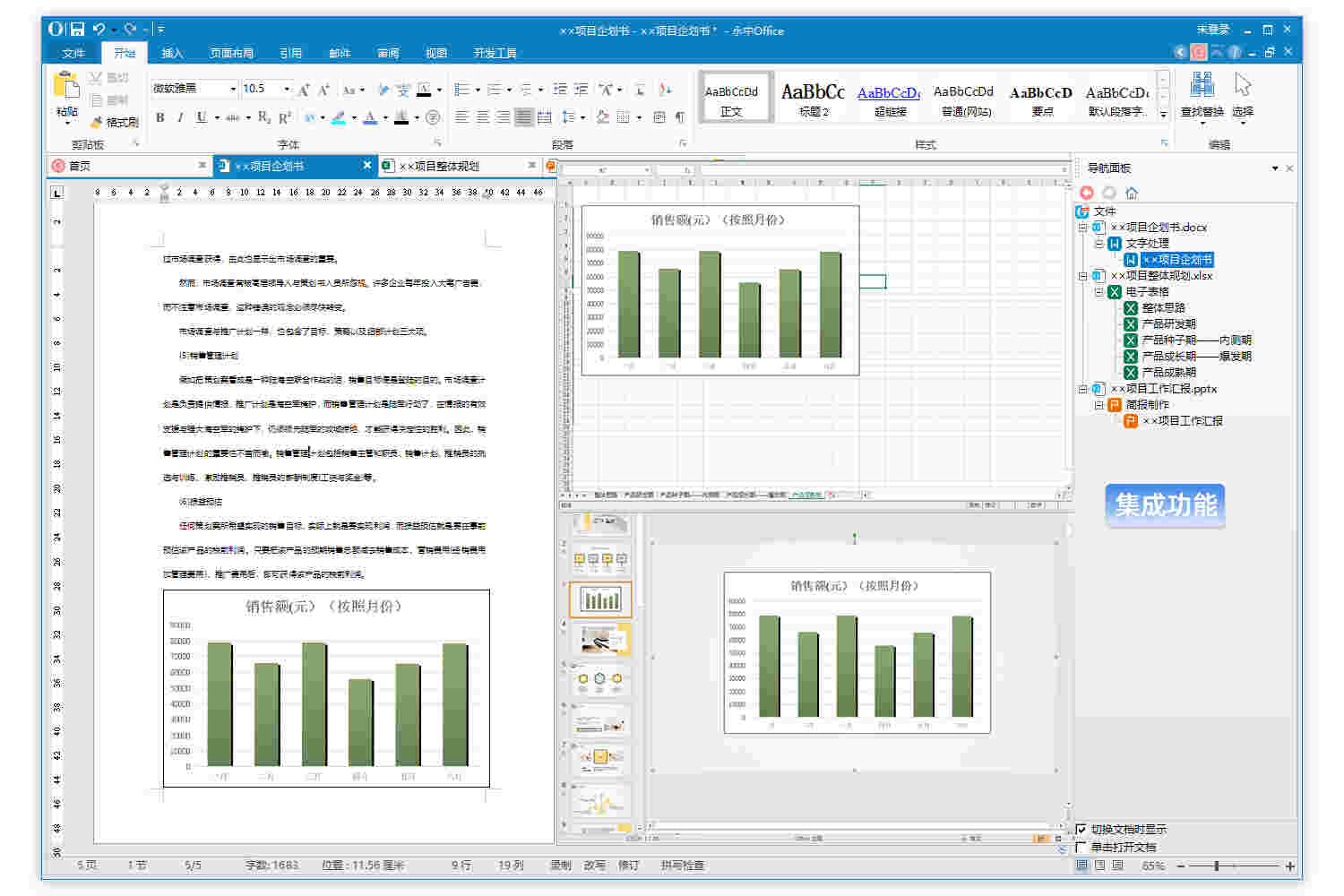Click plus on the zoom slider

click(x=1288, y=866)
